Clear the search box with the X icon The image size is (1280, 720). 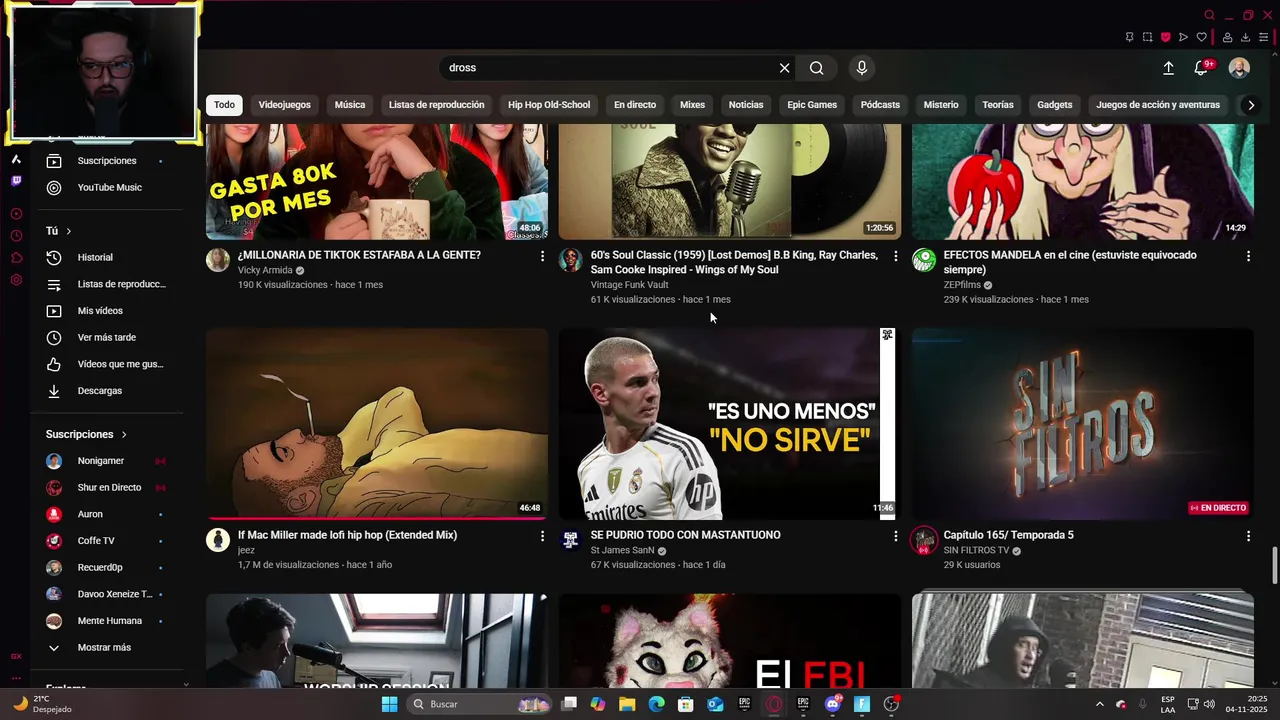click(x=784, y=68)
